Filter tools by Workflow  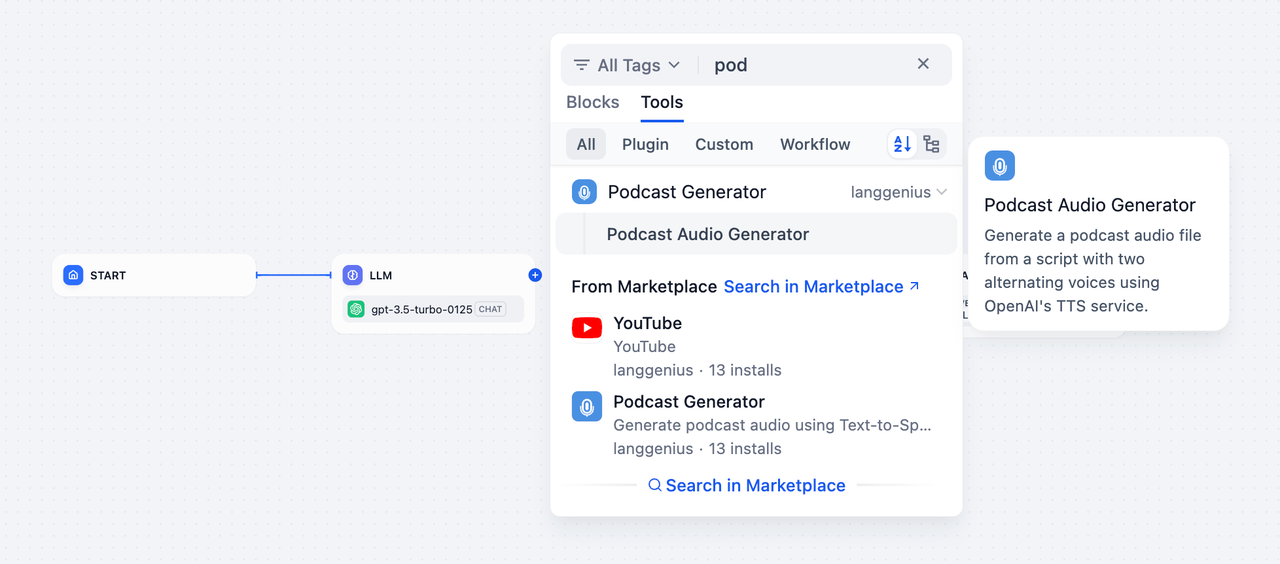[x=815, y=144]
